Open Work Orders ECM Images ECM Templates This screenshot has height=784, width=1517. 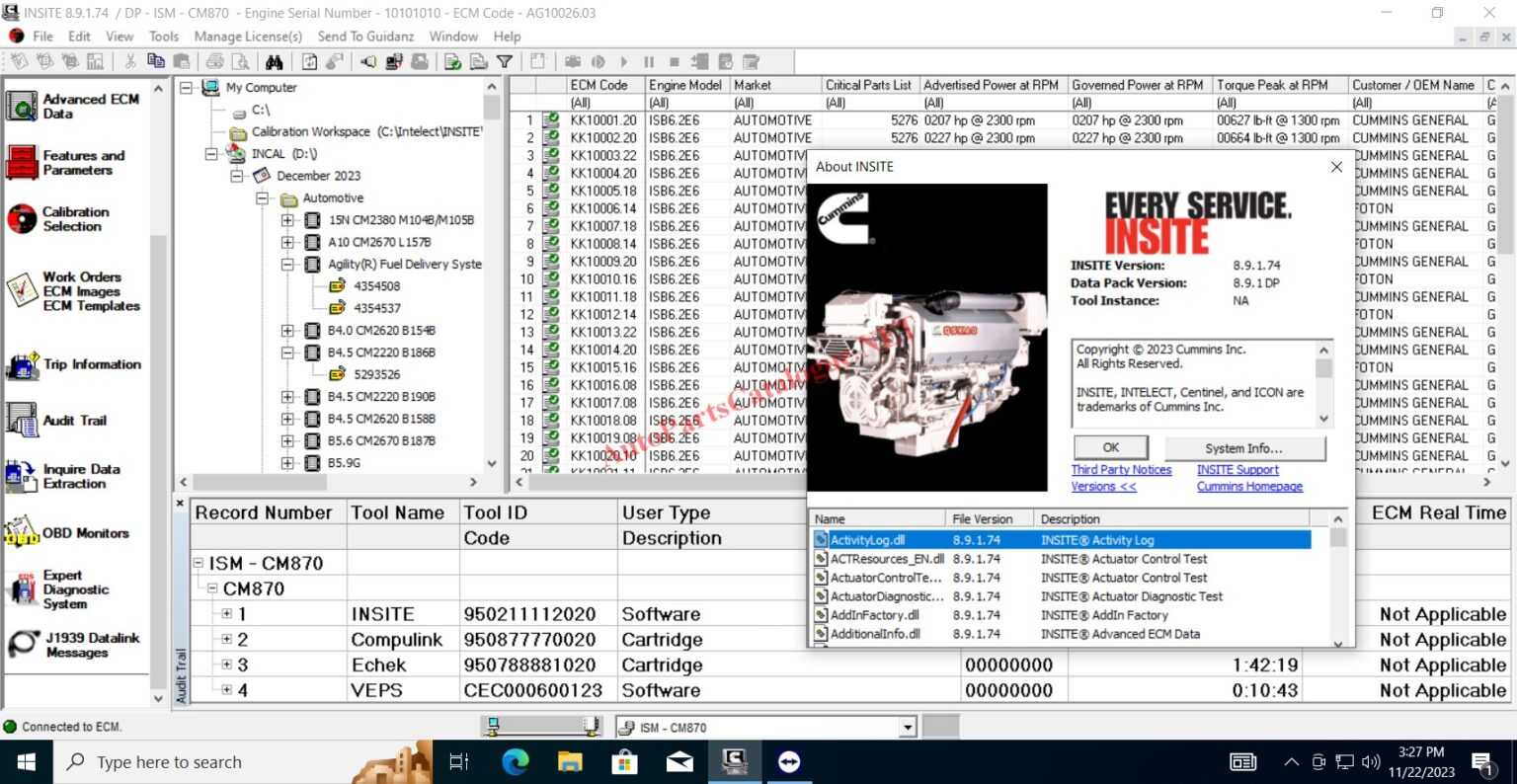[75, 291]
